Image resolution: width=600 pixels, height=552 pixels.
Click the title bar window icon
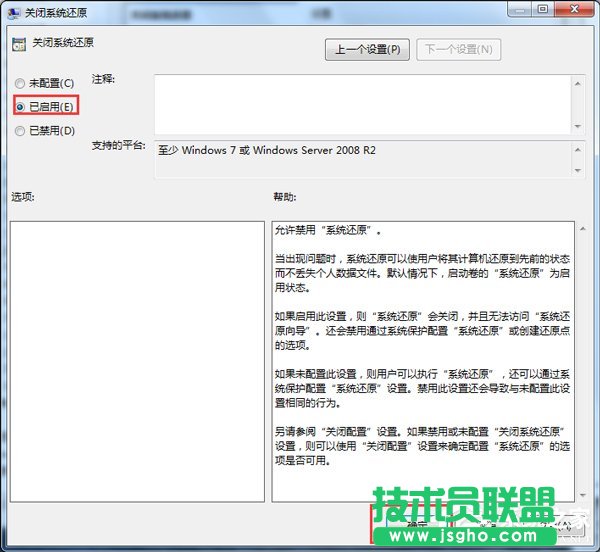pyautogui.click(x=13, y=13)
